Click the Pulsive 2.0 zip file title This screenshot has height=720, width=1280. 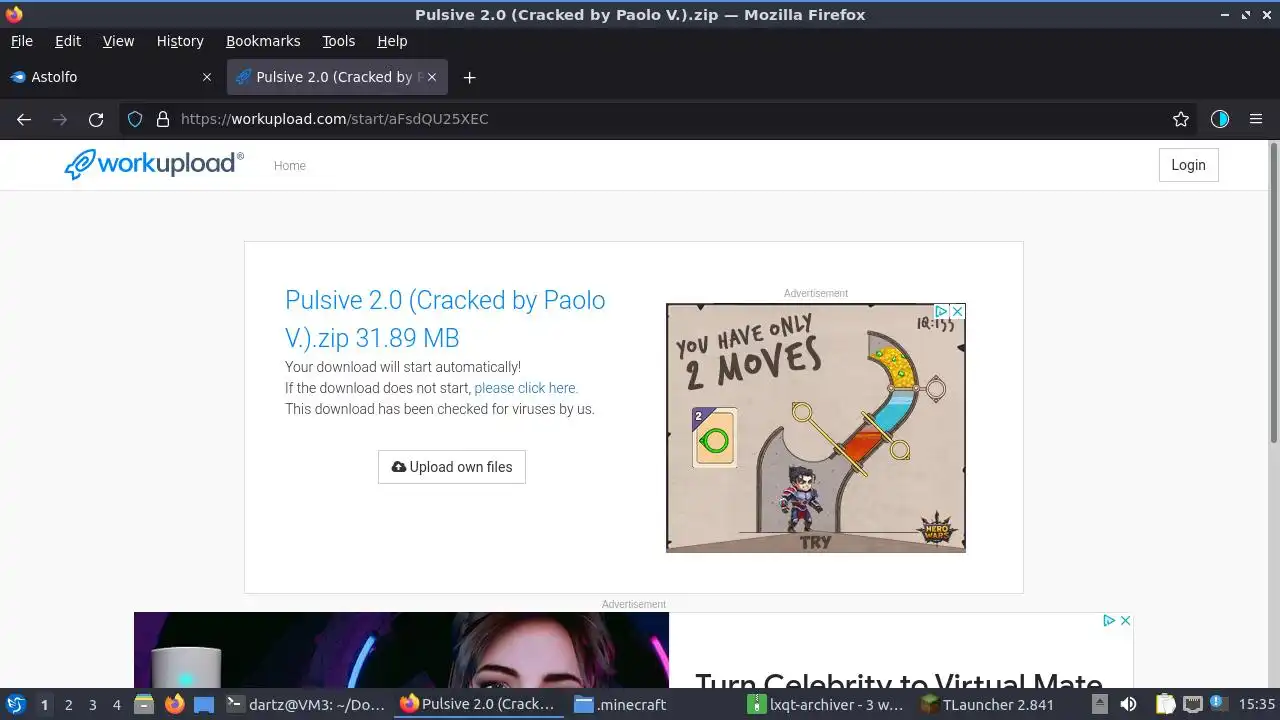[445, 319]
